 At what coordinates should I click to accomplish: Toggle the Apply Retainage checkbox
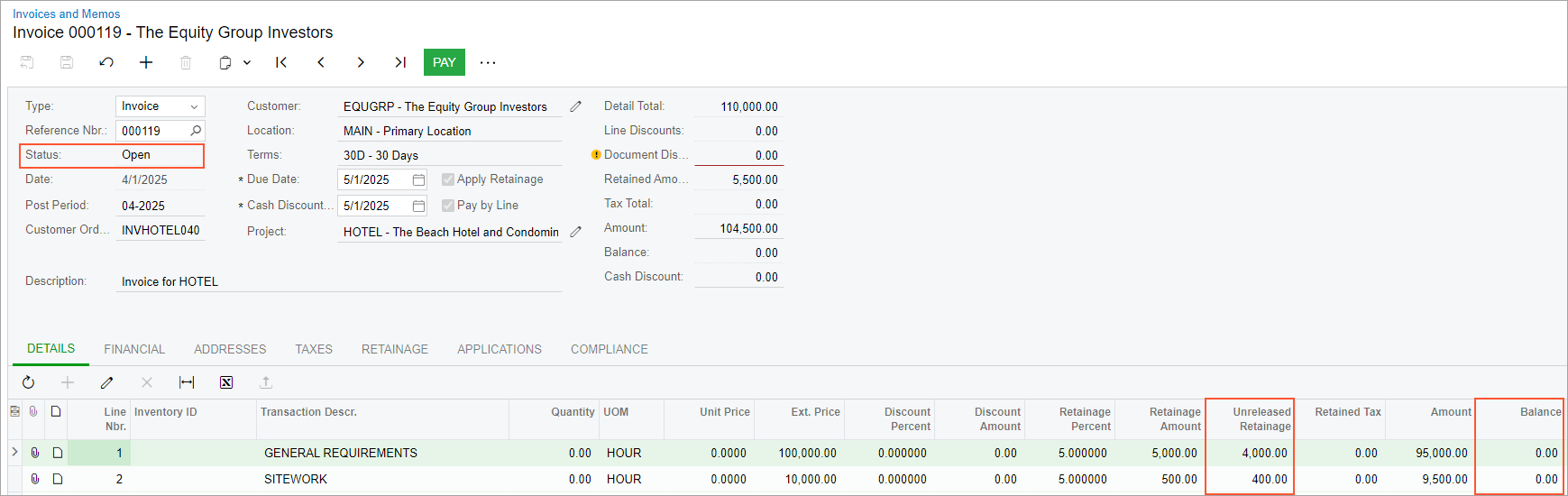coord(448,179)
